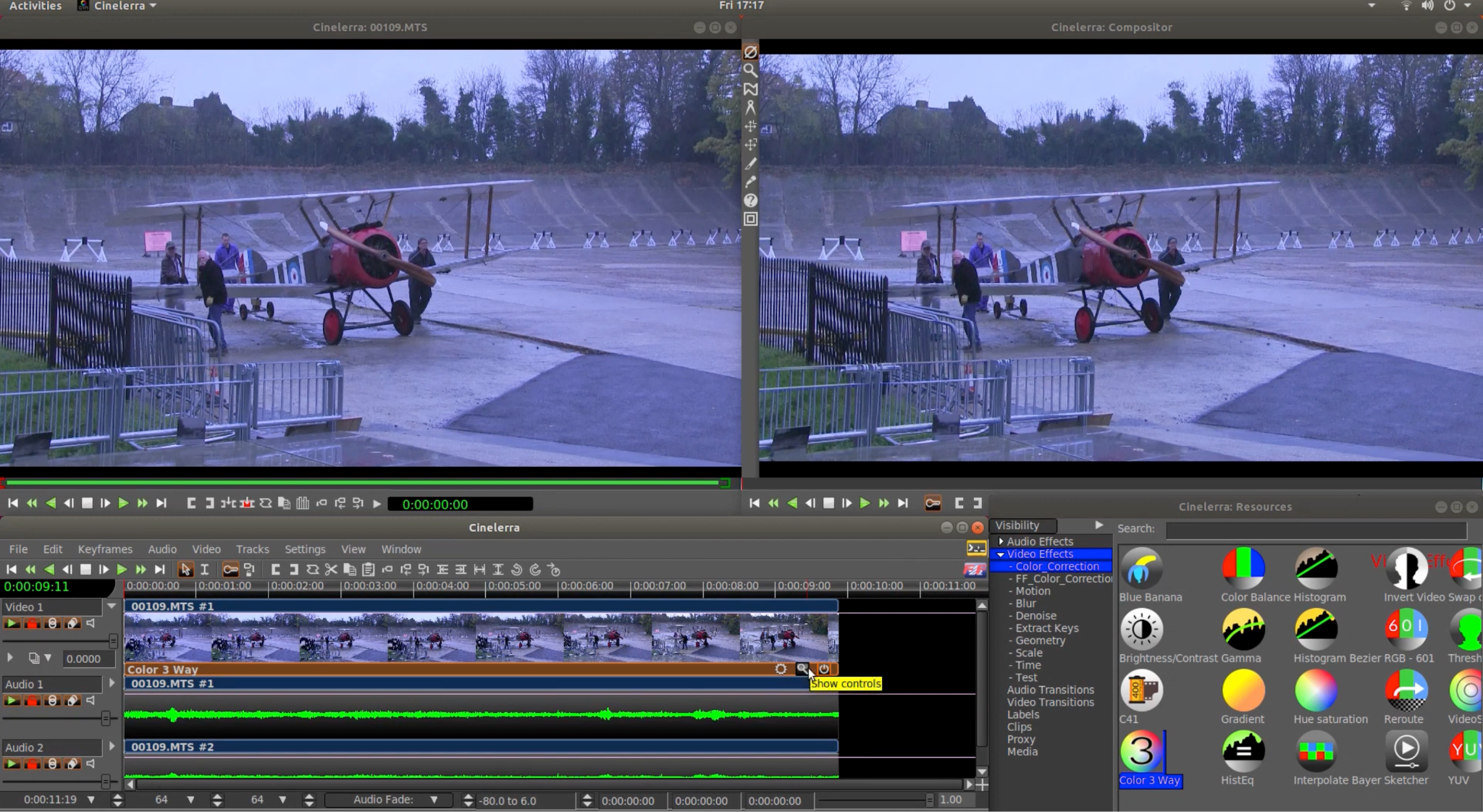Screen dimensions: 1483x812
Task: Expand Audio Effects in the Visibility tree
Action: tap(1001, 541)
